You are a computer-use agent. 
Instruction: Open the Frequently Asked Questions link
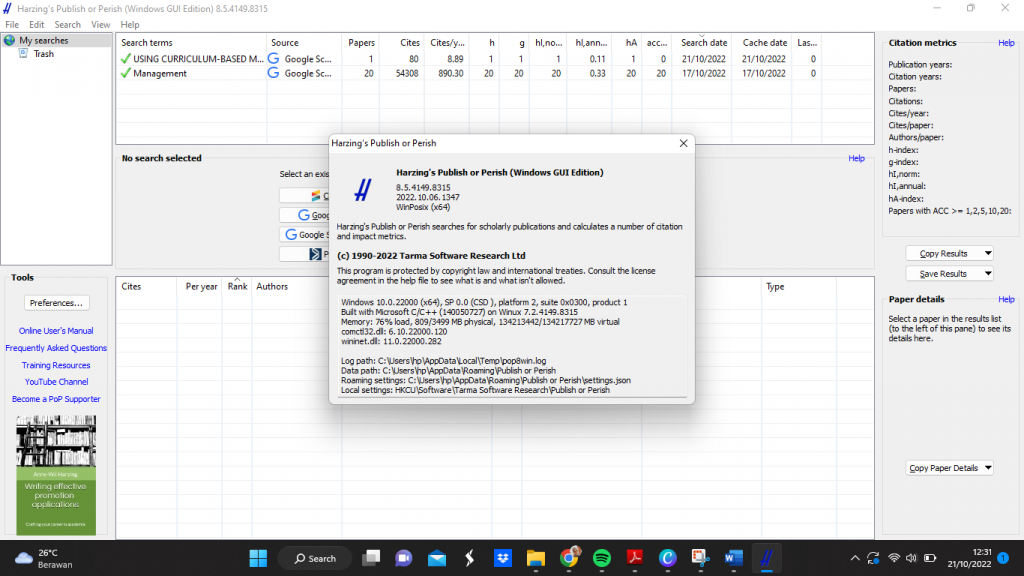click(x=56, y=348)
